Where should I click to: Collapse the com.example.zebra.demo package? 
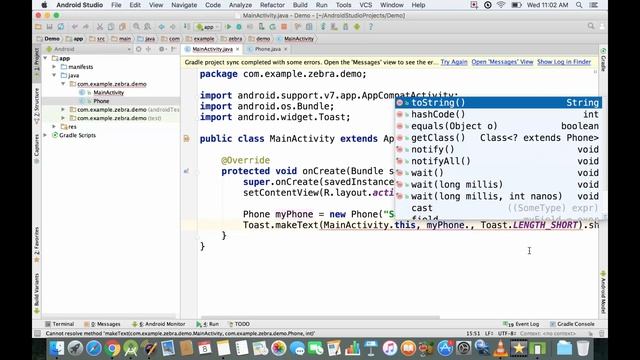tap(63, 84)
